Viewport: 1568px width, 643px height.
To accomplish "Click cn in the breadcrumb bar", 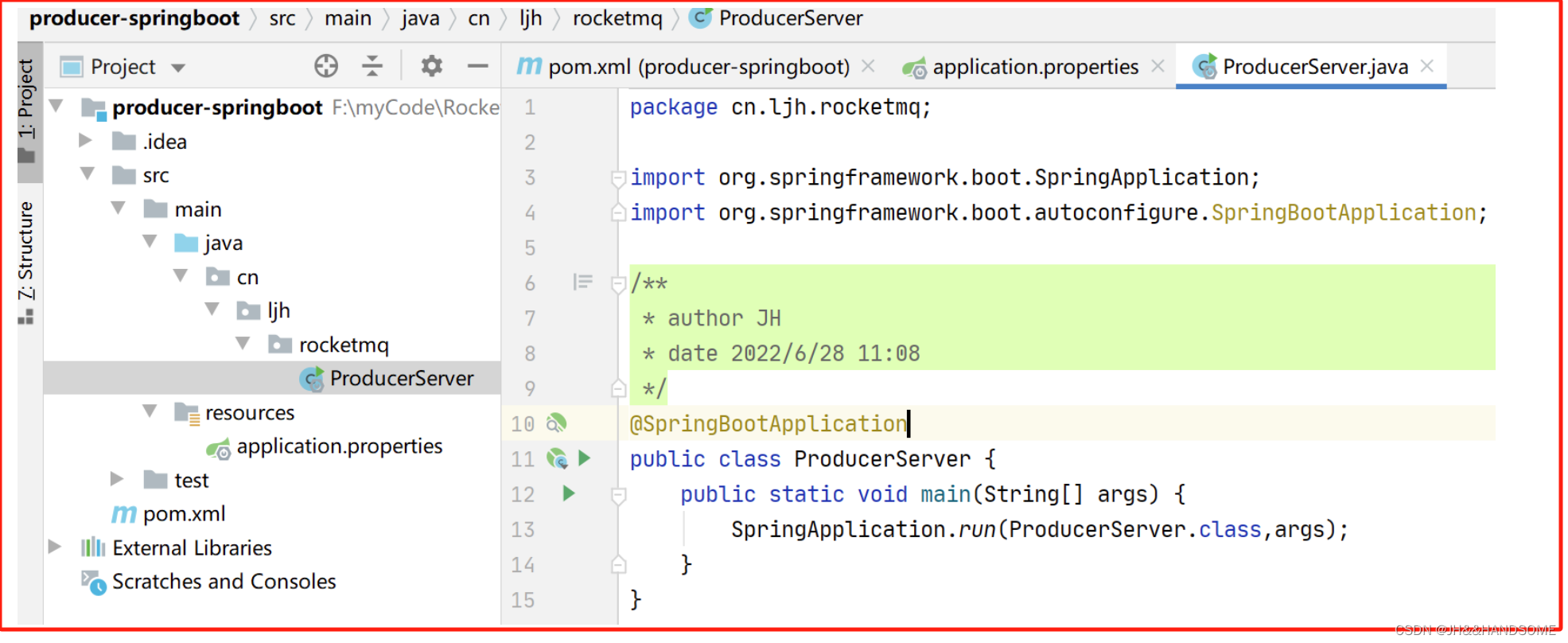I will click(479, 18).
